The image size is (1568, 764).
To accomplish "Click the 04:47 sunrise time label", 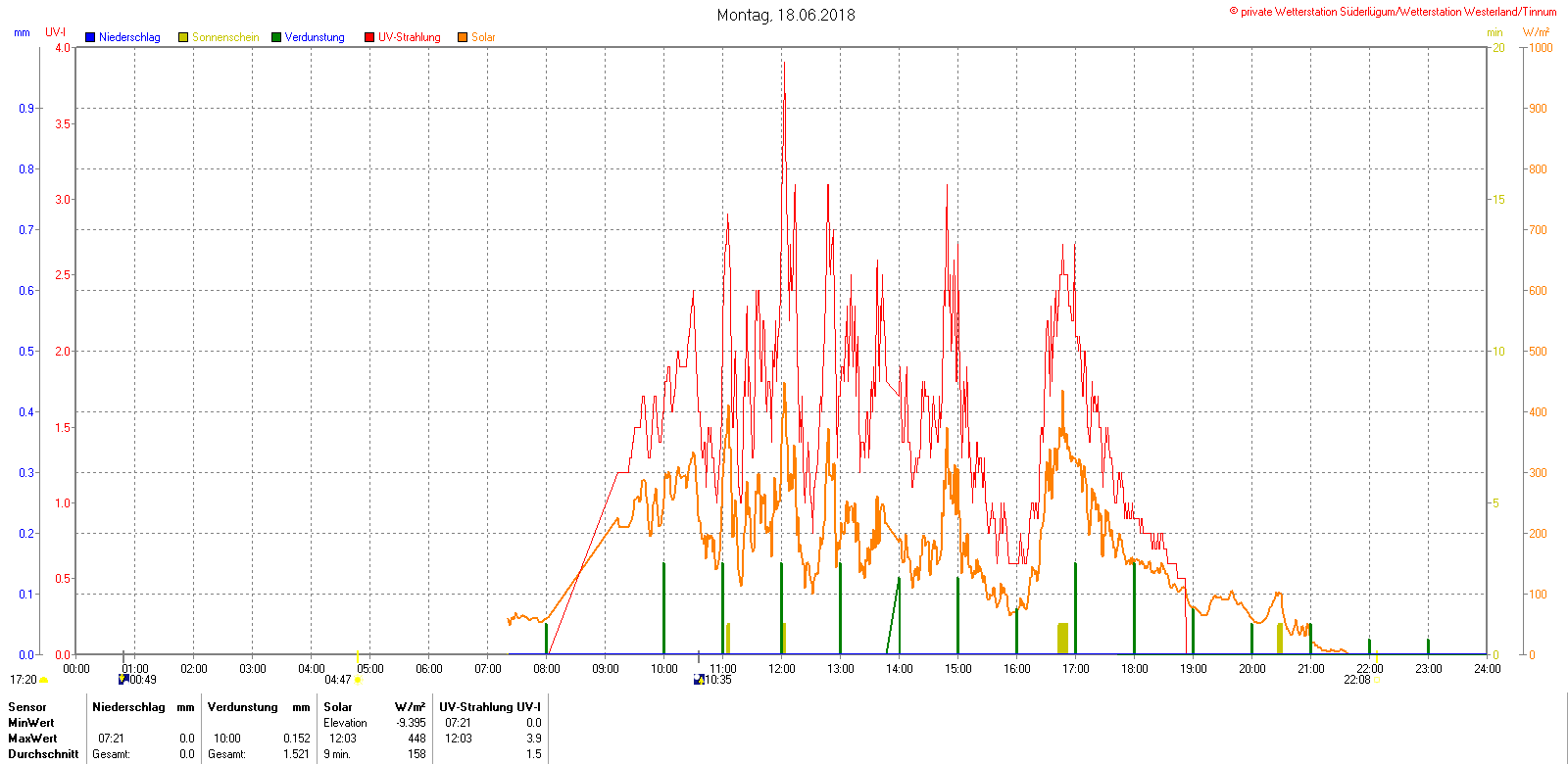I will [338, 680].
